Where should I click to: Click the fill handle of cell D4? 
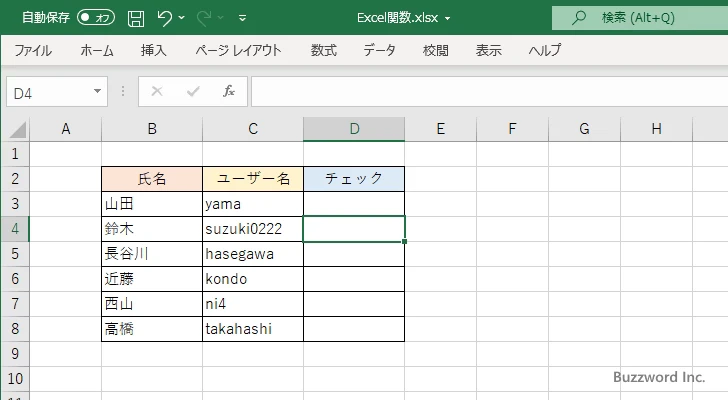click(404, 241)
